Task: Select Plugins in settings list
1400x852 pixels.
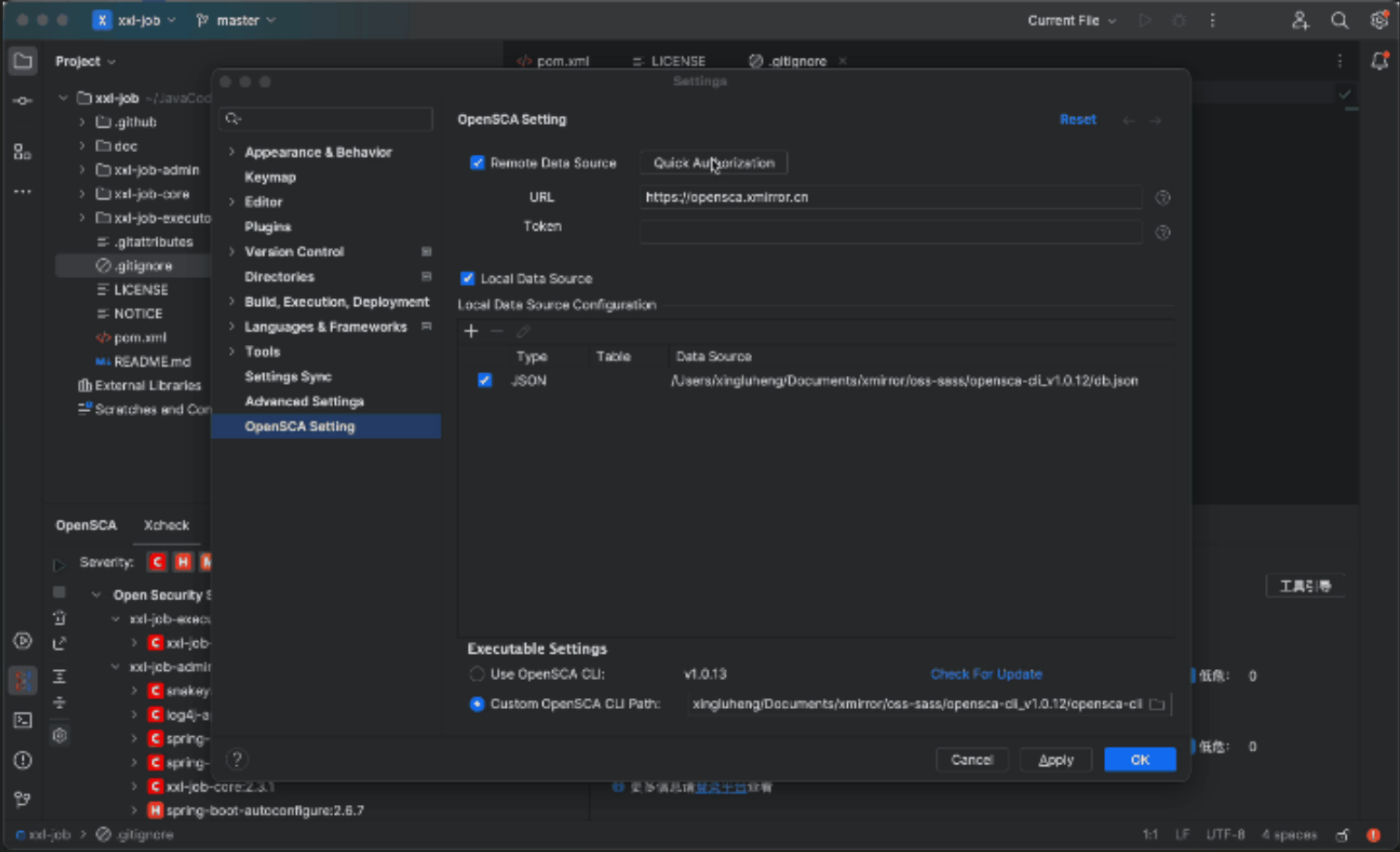Action: 268,227
